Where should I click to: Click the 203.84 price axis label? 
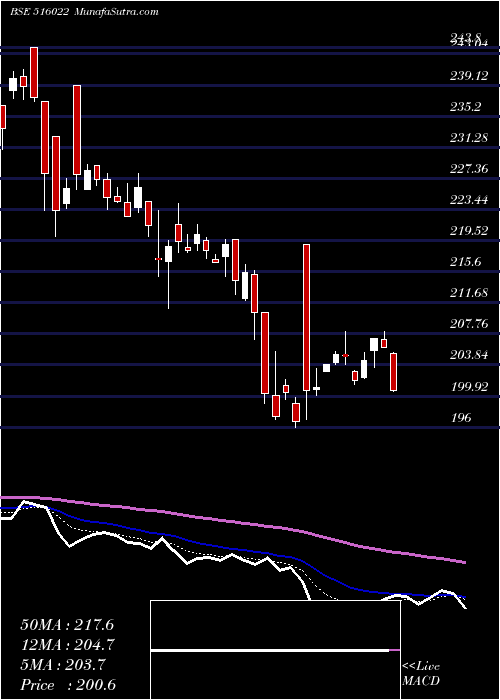coord(468,355)
